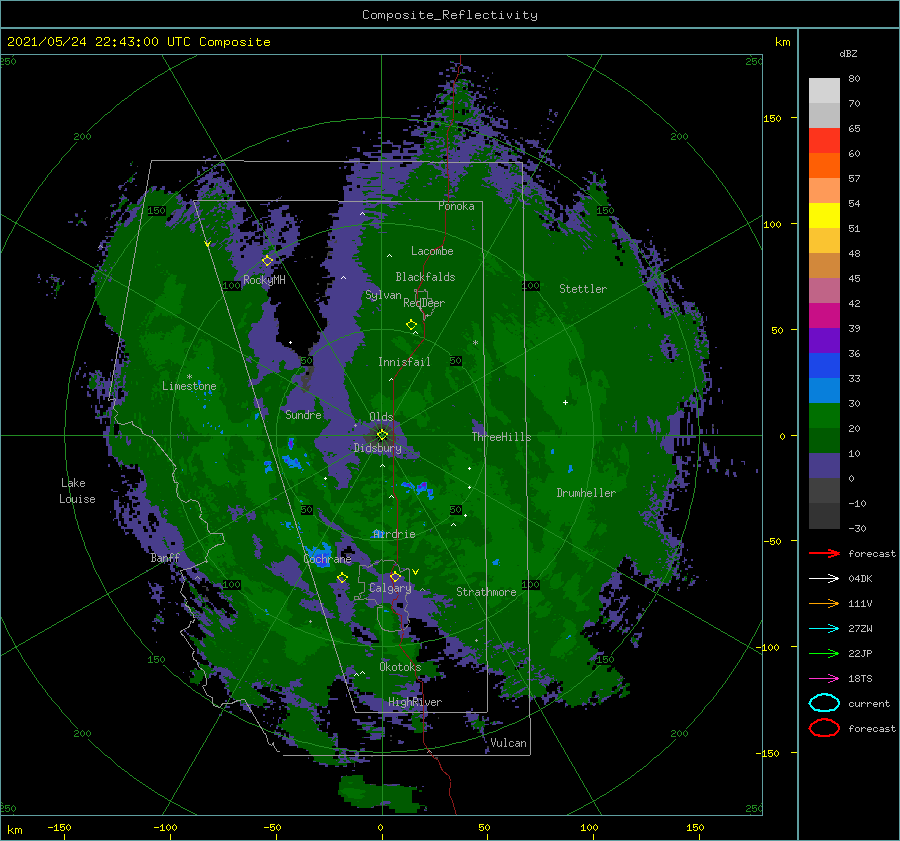Click the cyan 27ZW arrow icon

click(x=824, y=628)
